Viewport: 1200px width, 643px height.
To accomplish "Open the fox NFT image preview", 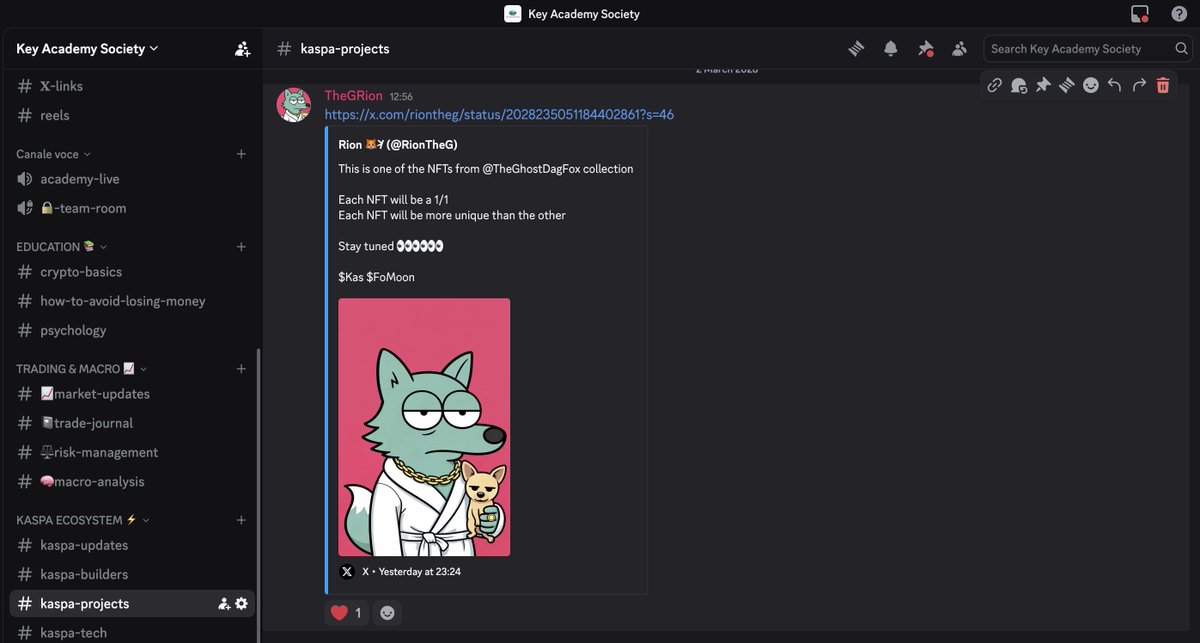I will [424, 427].
